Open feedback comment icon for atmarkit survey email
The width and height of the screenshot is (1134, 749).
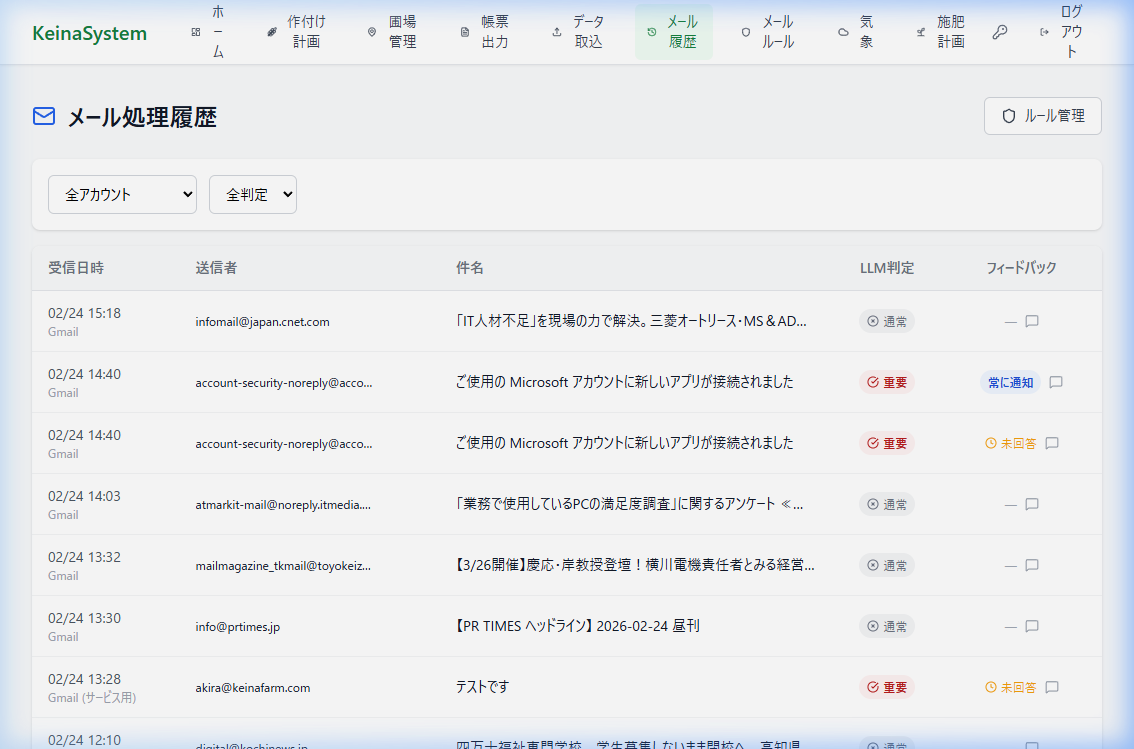point(1032,504)
